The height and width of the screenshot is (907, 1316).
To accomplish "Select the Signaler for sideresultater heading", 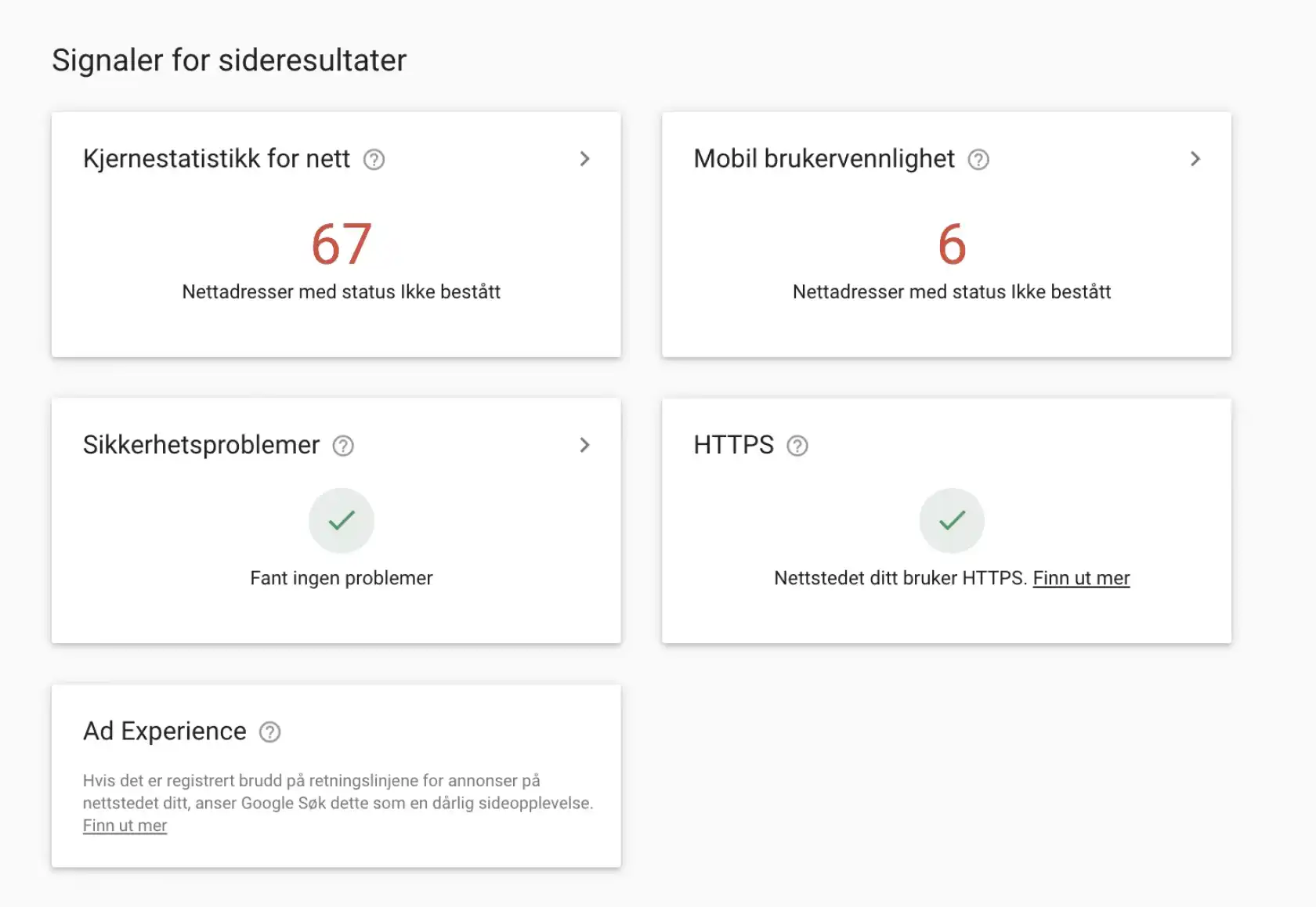I will [229, 60].
